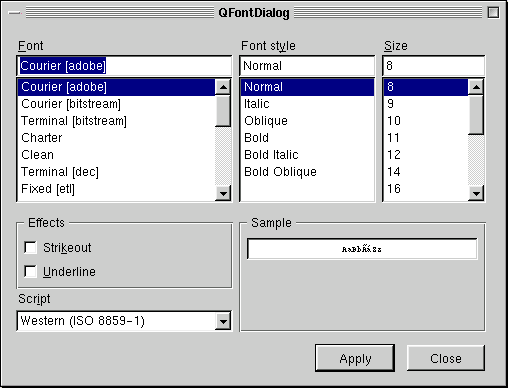Click the Size list scroll down arrow
The height and width of the screenshot is (388, 508).
pos(476,193)
